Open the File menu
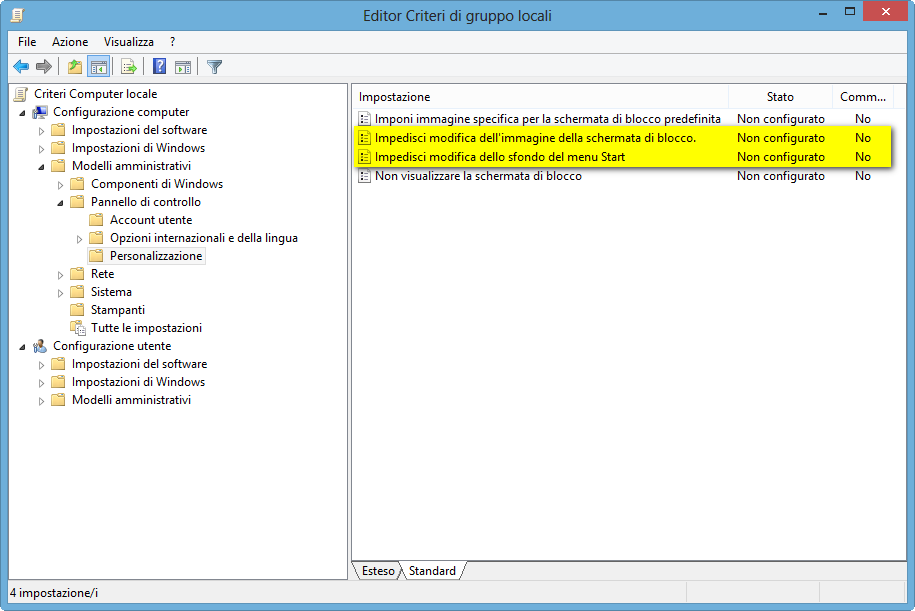The width and height of the screenshot is (915, 611). tap(27, 42)
